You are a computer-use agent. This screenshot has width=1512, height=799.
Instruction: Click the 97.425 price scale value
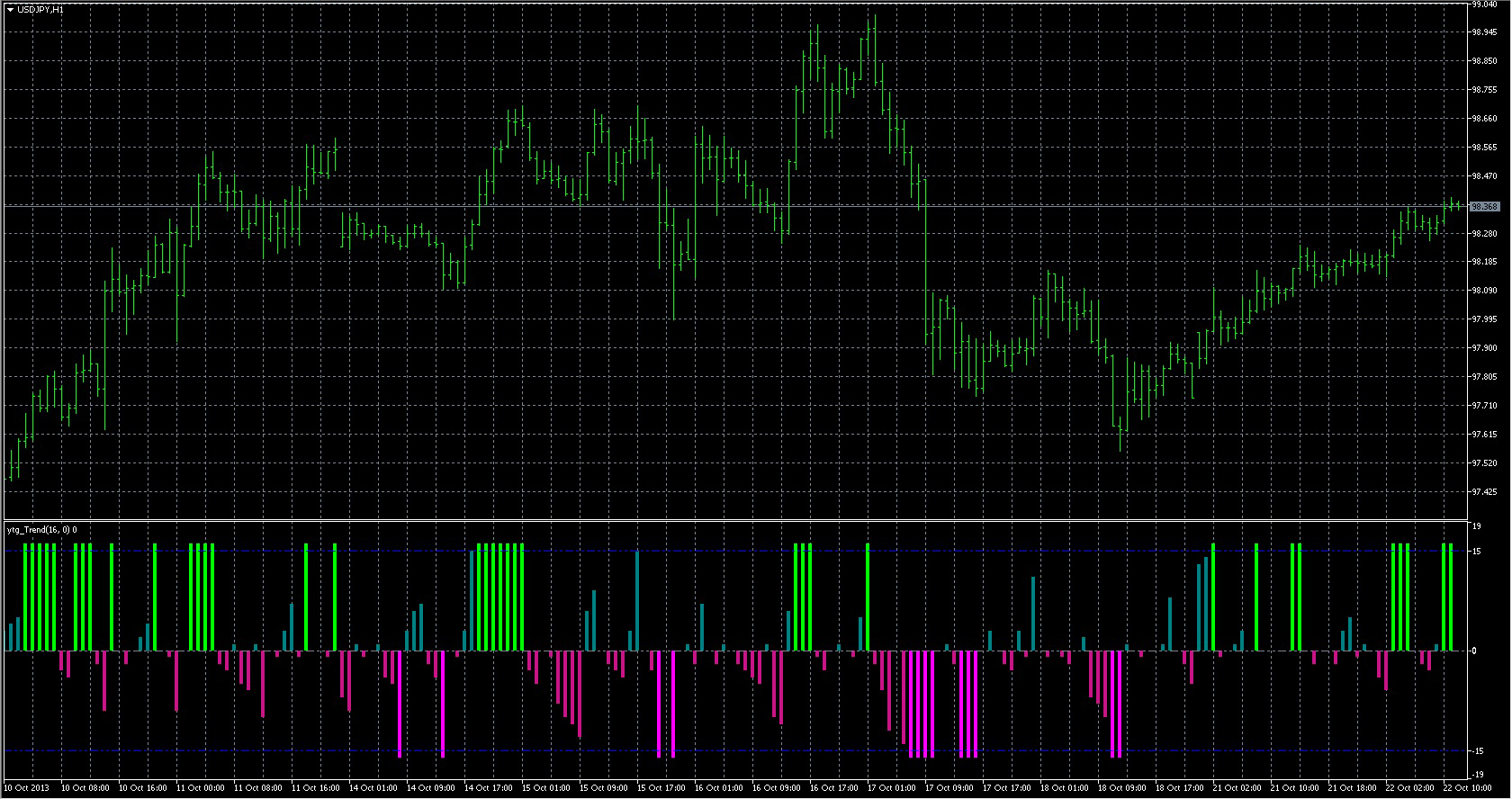1484,492
